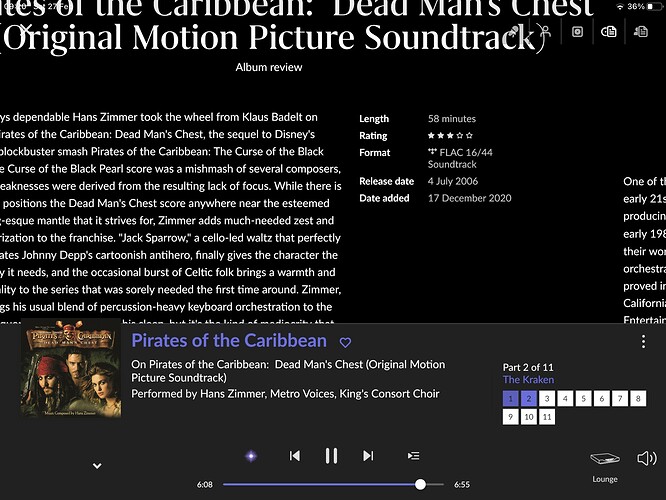666x500 pixels.
Task: Toggle the Roon Radio sparkle button
Action: 251,456
